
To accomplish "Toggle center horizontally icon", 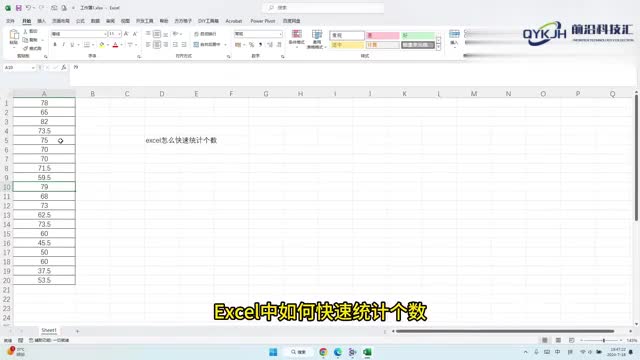I will coord(157,44).
